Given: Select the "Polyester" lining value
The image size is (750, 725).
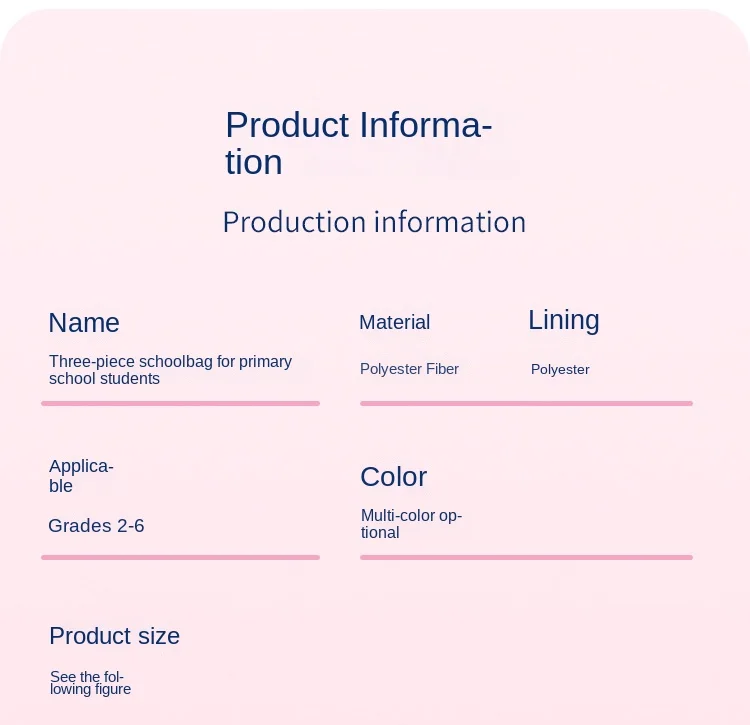Looking at the screenshot, I should [x=560, y=370].
